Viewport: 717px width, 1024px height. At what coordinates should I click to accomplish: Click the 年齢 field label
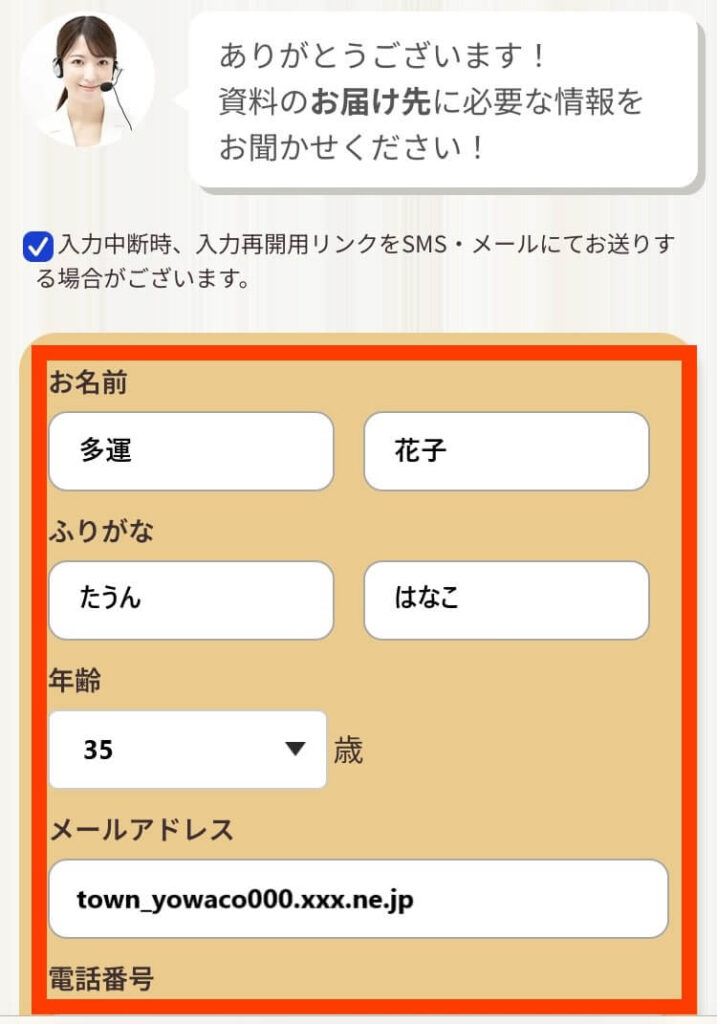75,681
